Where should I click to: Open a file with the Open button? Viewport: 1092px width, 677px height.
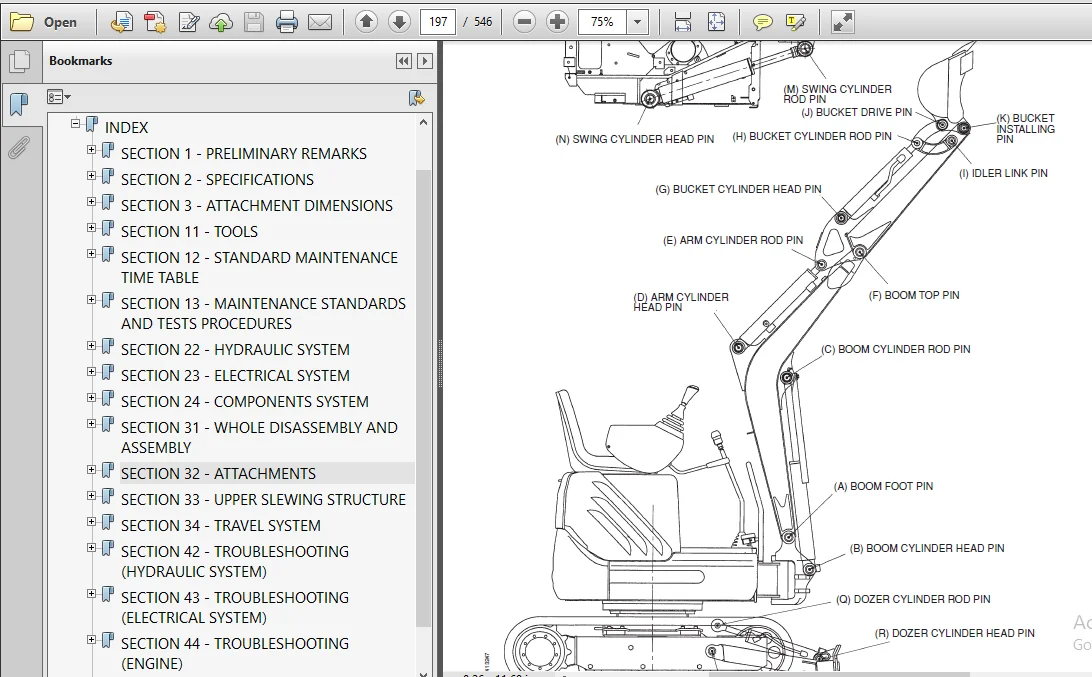pyautogui.click(x=43, y=22)
